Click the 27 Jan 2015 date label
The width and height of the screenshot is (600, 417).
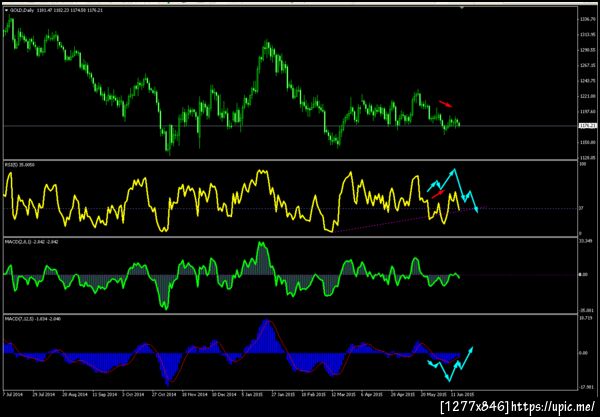tap(284, 394)
